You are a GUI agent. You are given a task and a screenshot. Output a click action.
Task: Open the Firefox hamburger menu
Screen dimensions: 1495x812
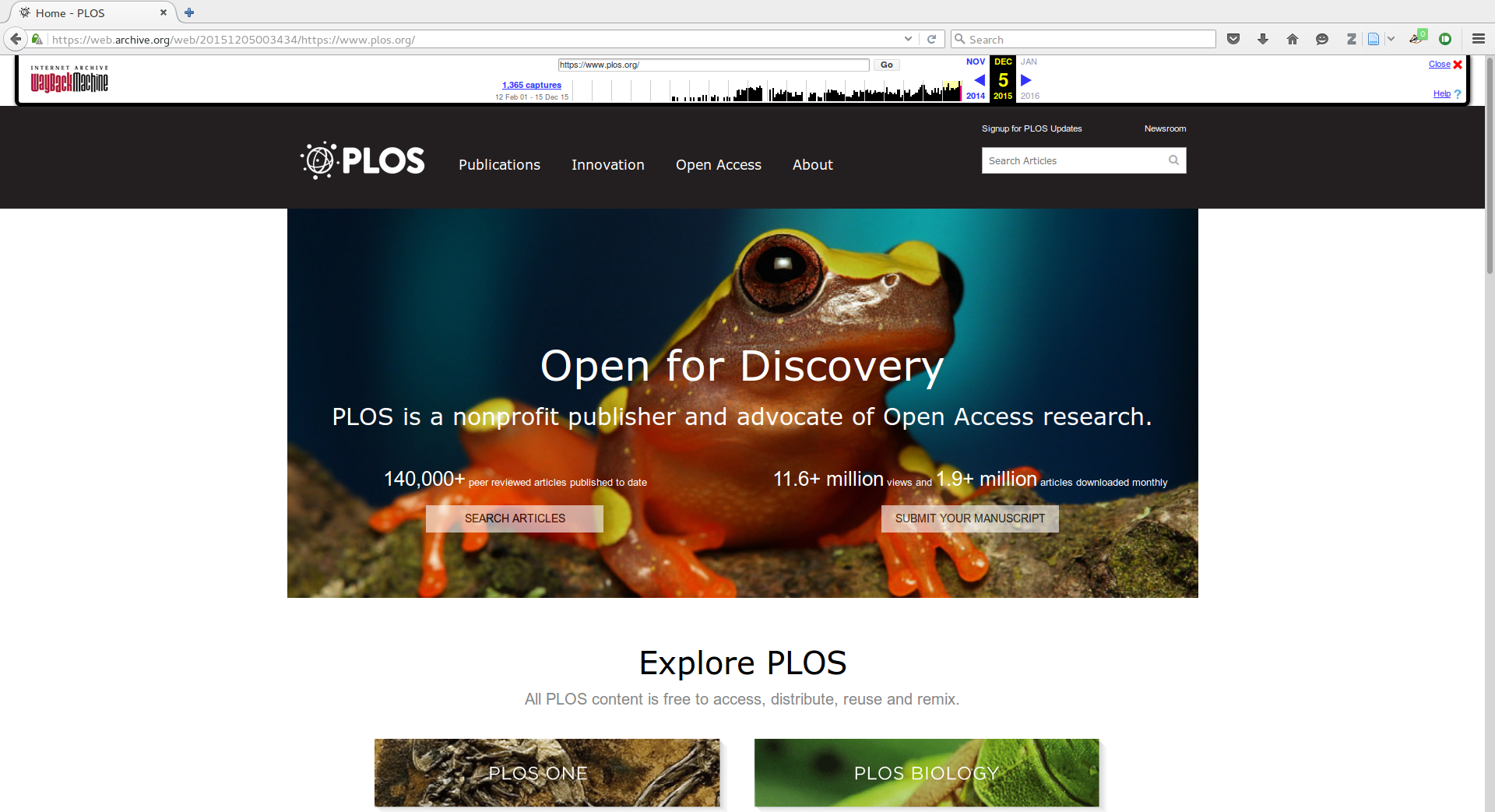click(x=1479, y=39)
